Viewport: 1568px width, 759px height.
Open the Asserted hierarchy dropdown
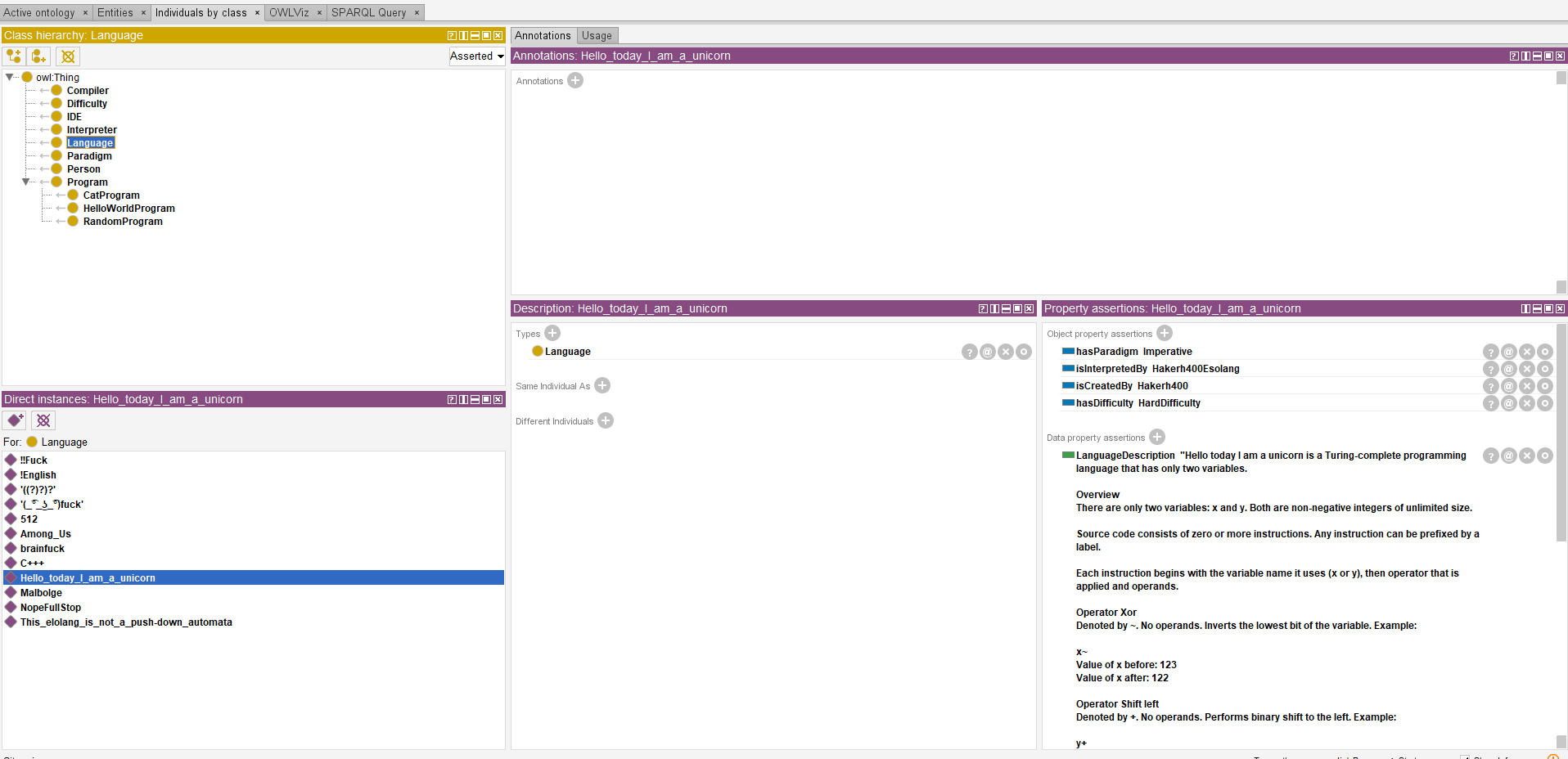point(476,56)
